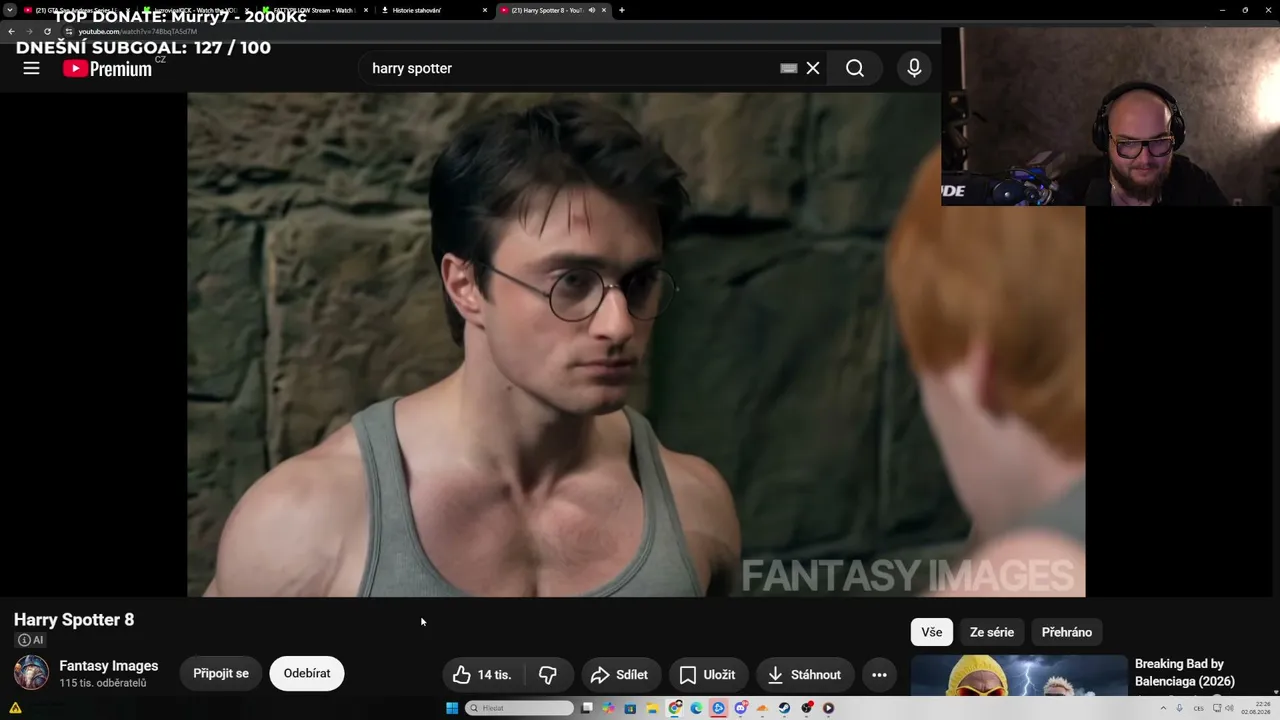Open the Fantasy Images channel name link
The height and width of the screenshot is (720, 1280).
(109, 666)
